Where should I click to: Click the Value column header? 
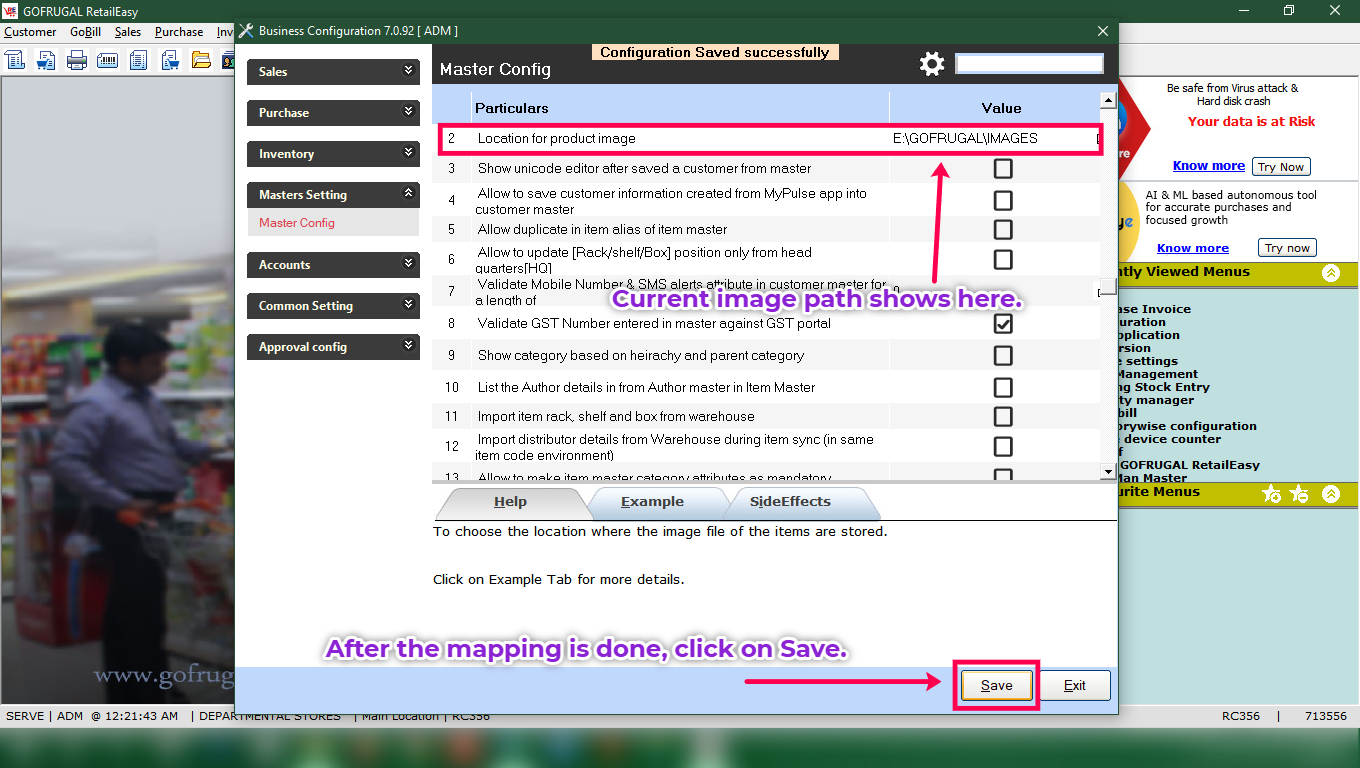pyautogui.click(x=1001, y=108)
